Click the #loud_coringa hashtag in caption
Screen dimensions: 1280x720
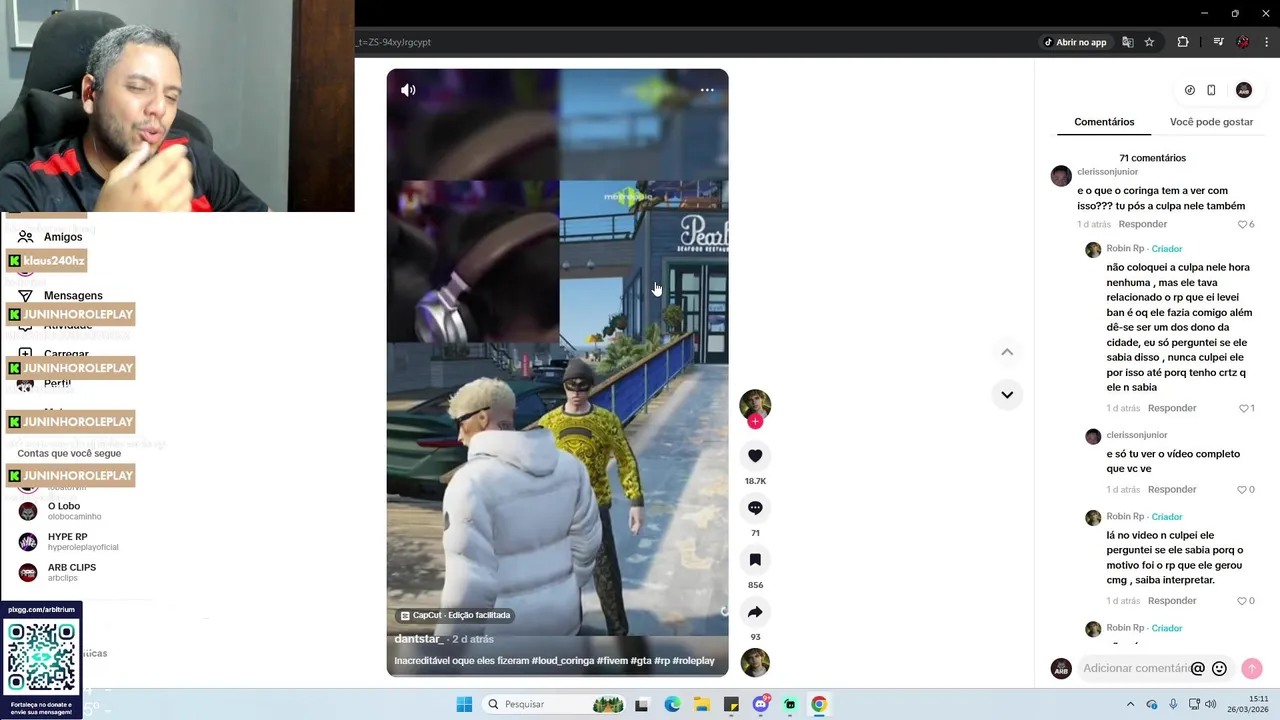(x=562, y=661)
